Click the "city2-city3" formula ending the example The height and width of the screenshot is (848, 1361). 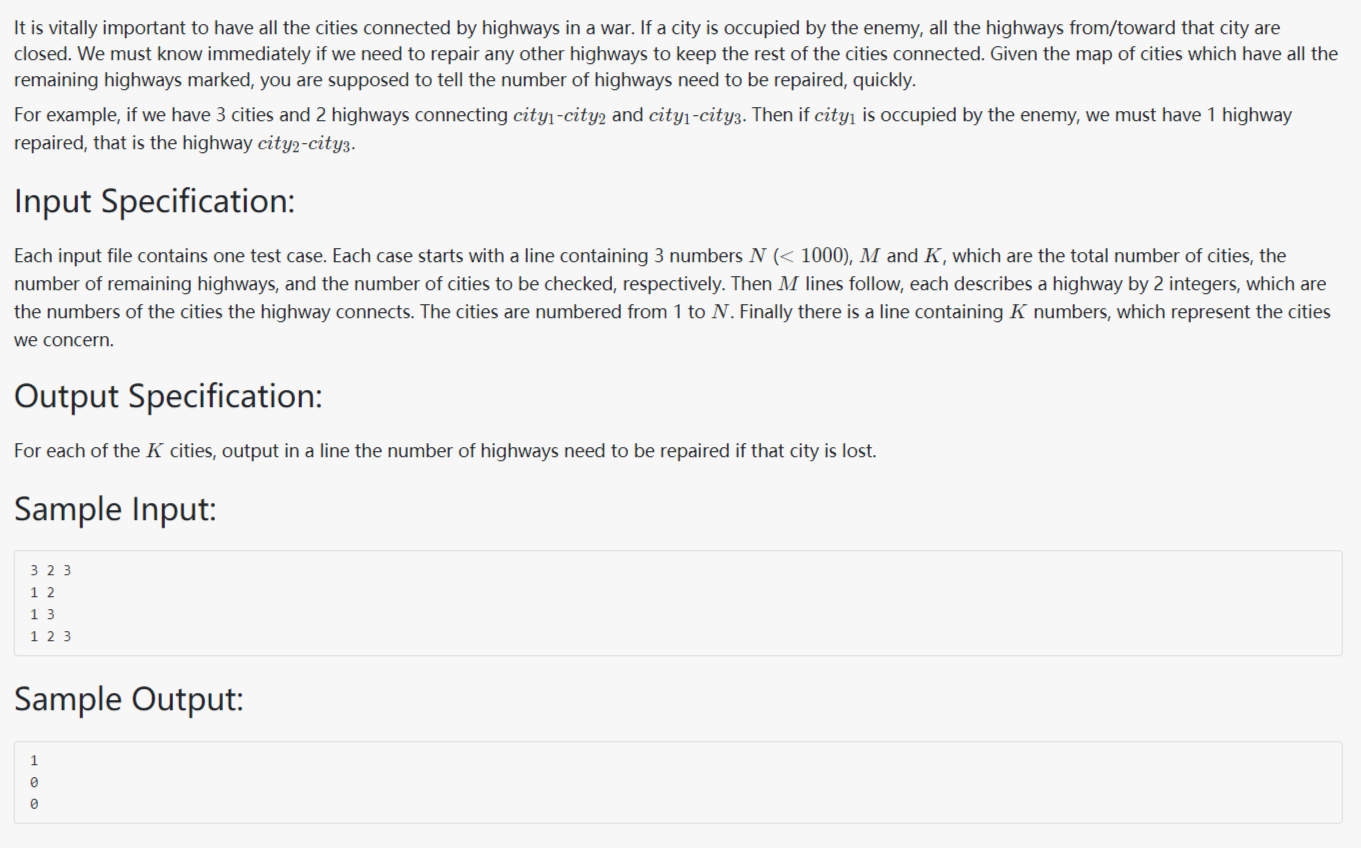point(305,143)
